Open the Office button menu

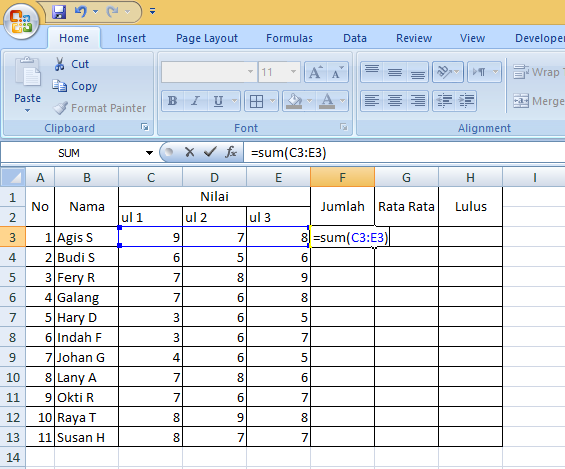click(x=21, y=22)
